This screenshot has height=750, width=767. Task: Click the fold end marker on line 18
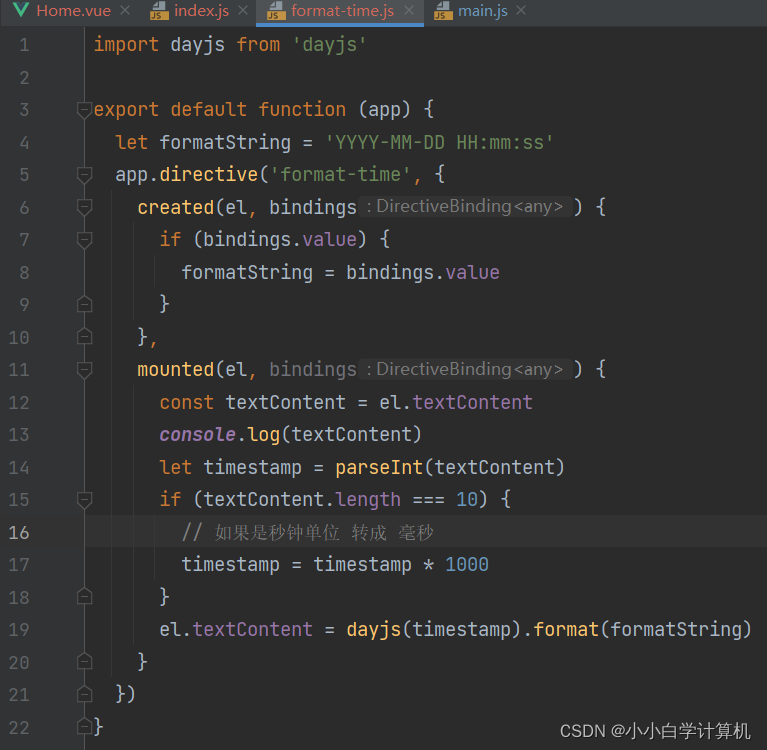point(85,596)
